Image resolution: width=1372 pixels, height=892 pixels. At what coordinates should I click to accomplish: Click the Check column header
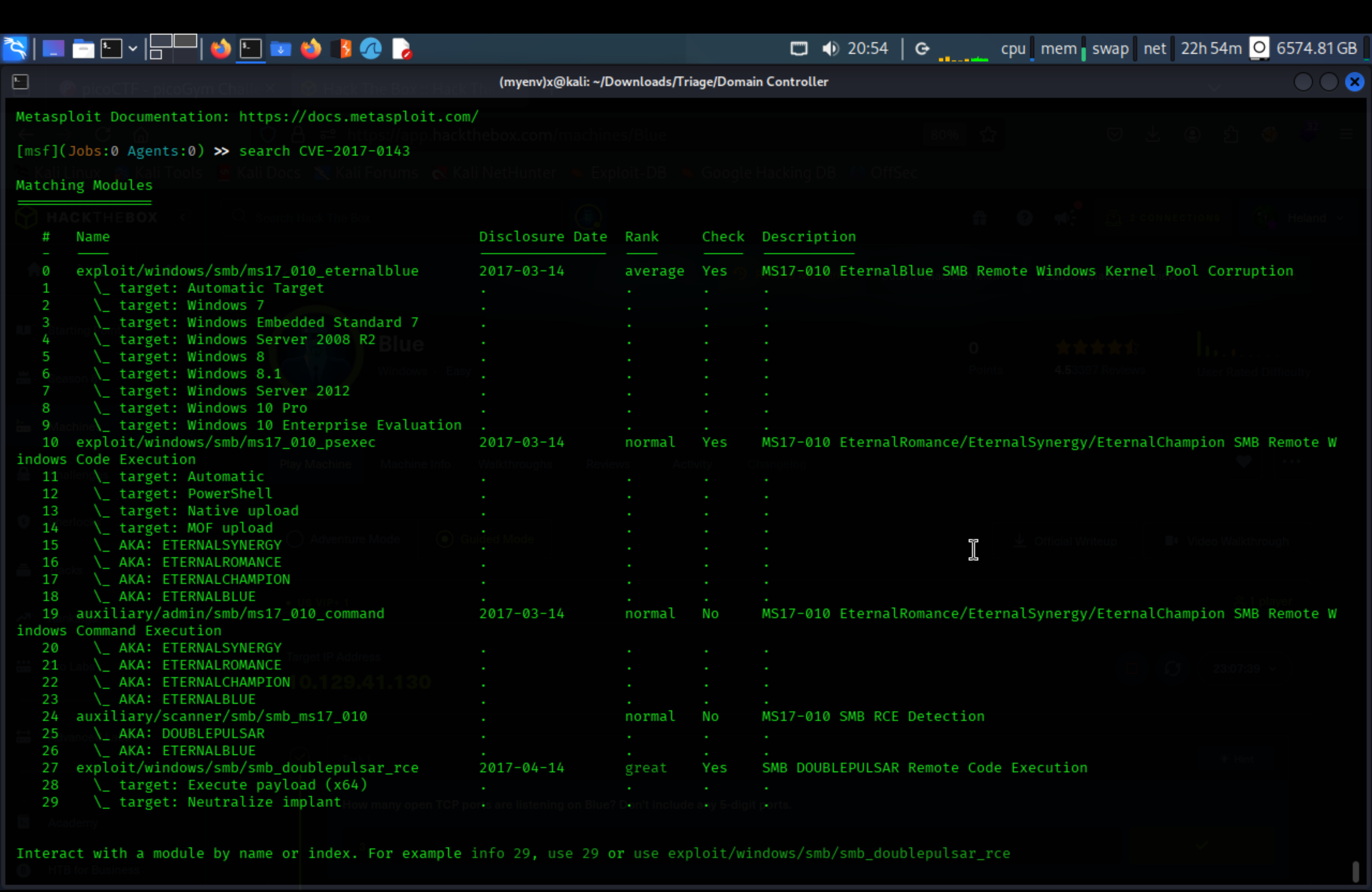(x=723, y=236)
